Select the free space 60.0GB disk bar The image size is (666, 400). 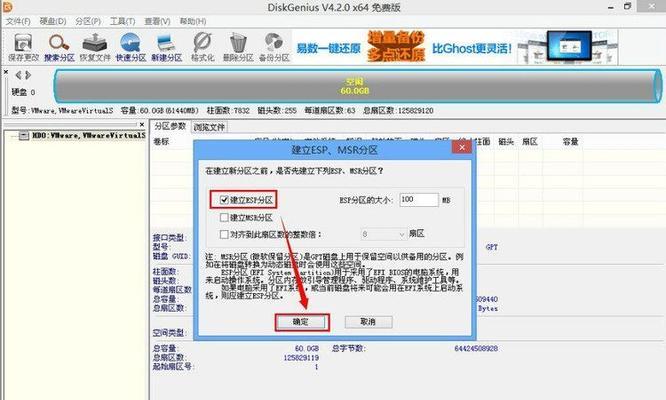(357, 86)
